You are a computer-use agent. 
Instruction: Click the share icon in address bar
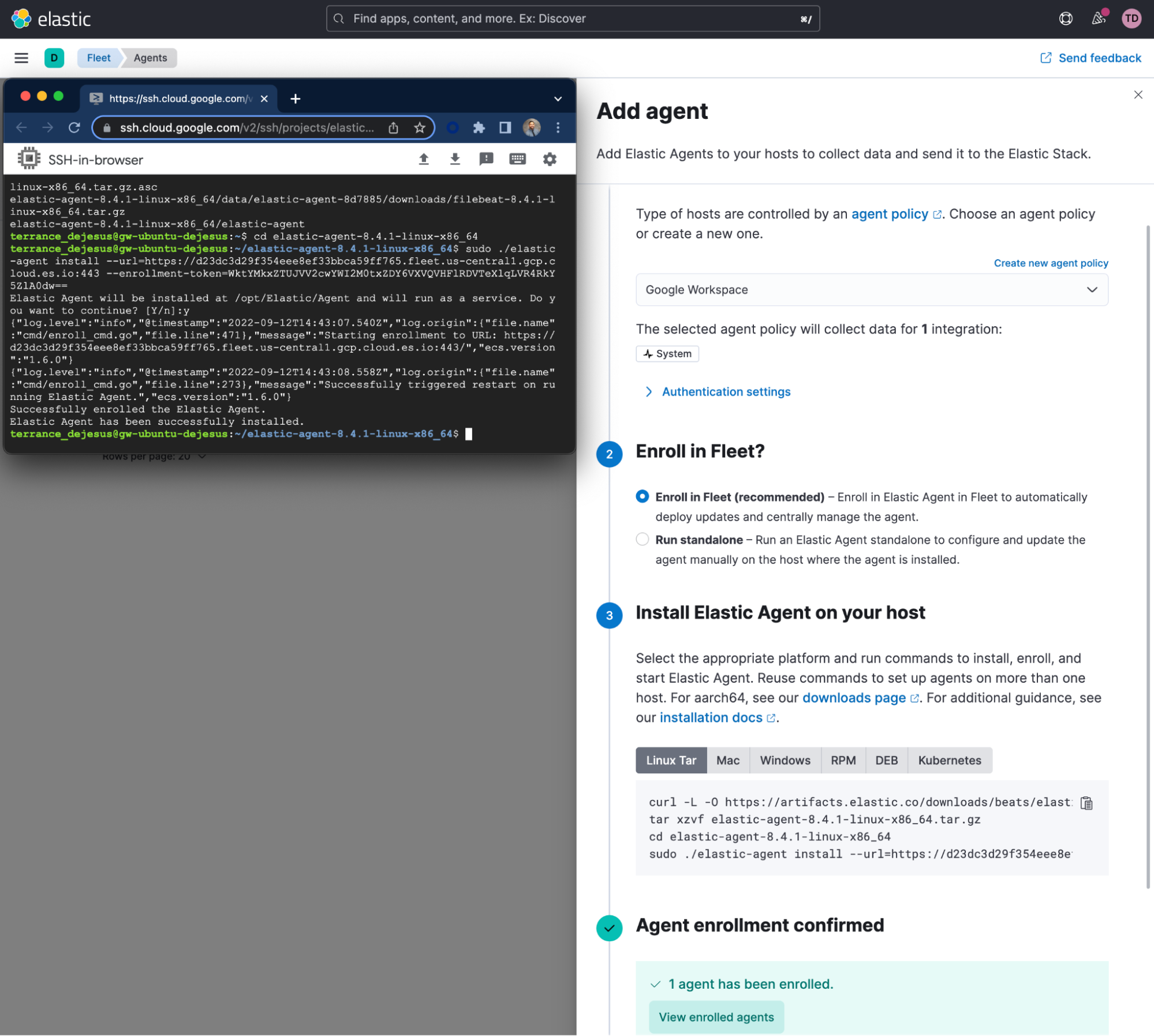tap(393, 128)
